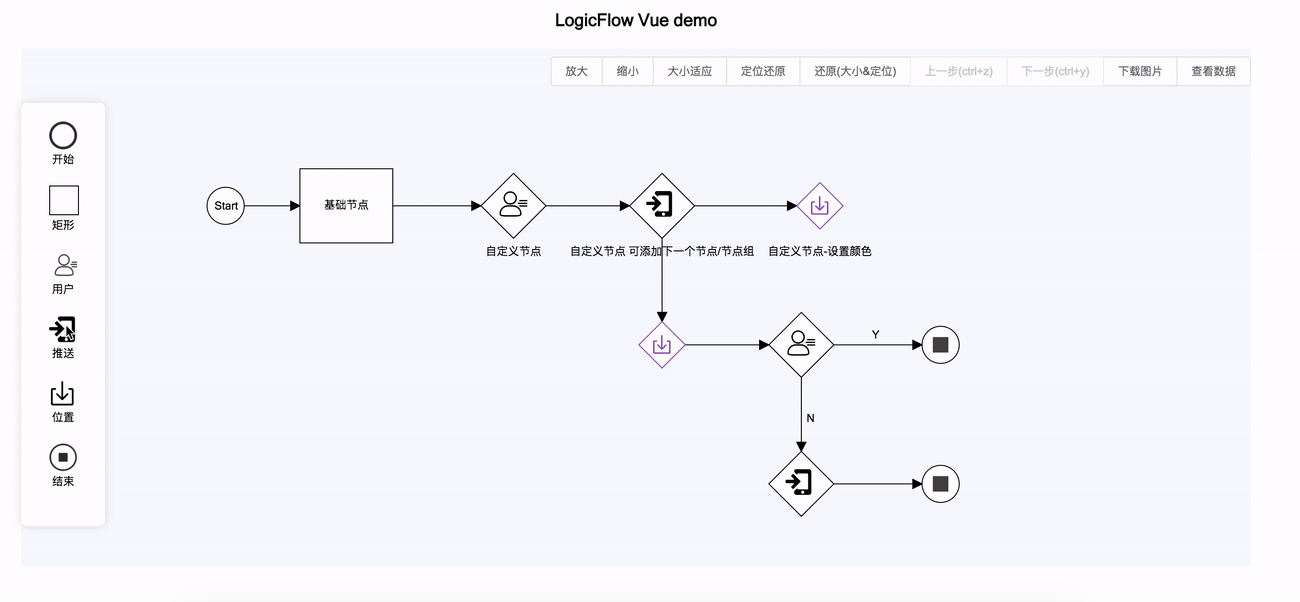The width and height of the screenshot is (1300, 602).
Task: Click the 自定义节点 user diamond on canvas
Action: point(513,205)
